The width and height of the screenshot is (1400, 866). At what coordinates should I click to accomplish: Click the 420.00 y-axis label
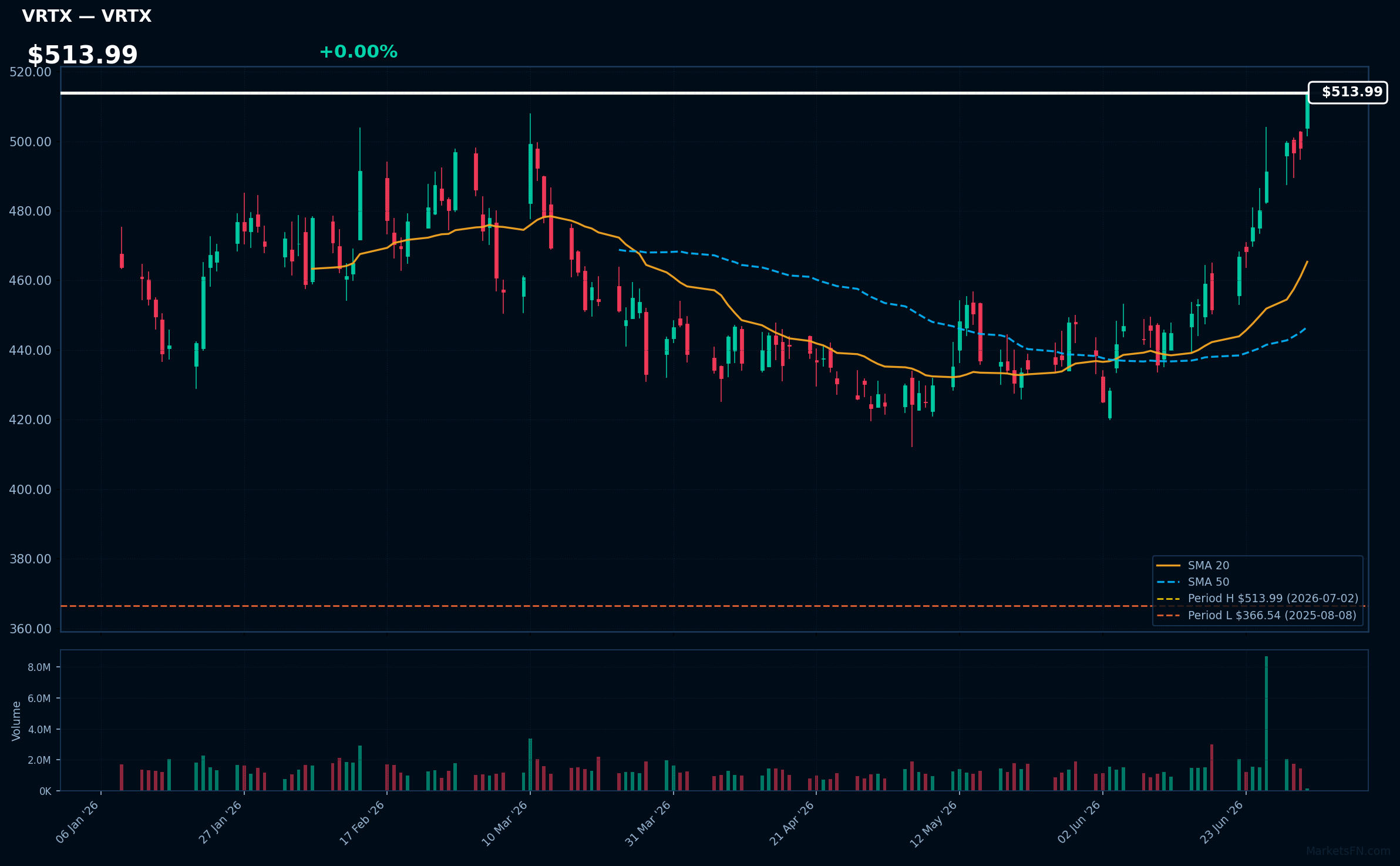click(x=31, y=420)
